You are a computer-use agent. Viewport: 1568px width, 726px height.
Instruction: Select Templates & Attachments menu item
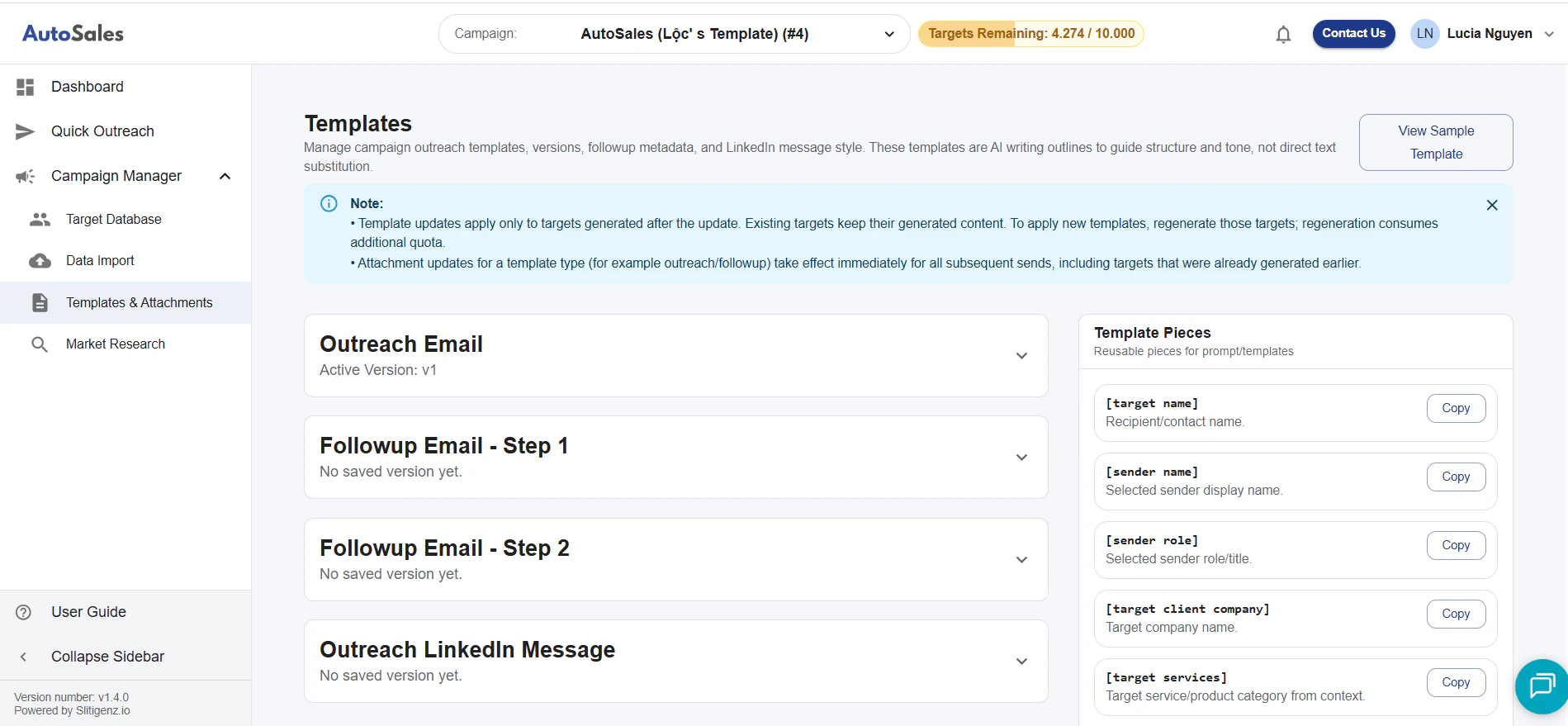point(126,302)
